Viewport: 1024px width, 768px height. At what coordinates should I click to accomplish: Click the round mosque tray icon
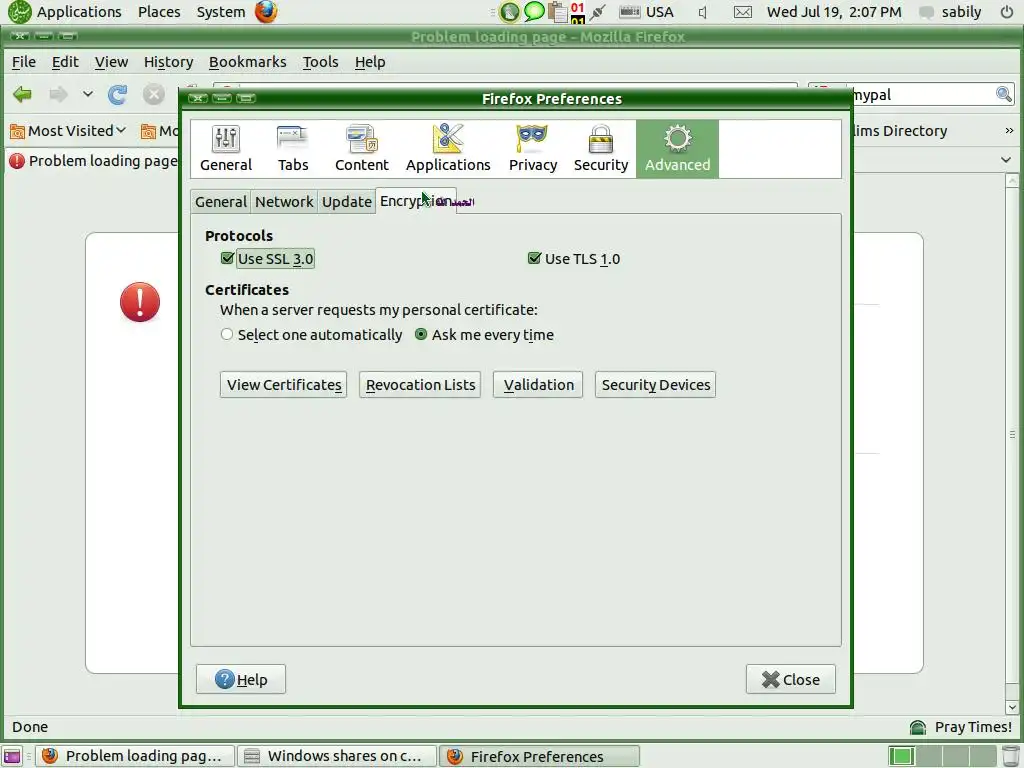point(509,11)
